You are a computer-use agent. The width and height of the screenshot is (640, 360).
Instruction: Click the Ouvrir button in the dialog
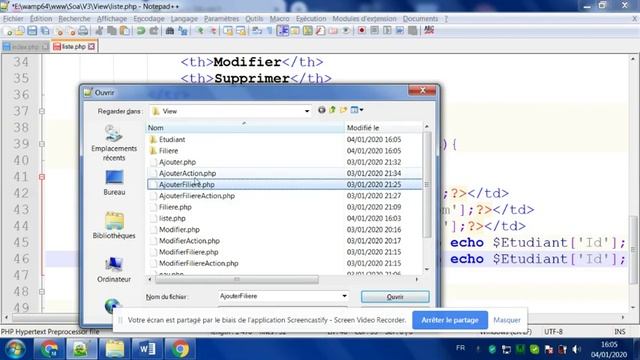point(395,297)
